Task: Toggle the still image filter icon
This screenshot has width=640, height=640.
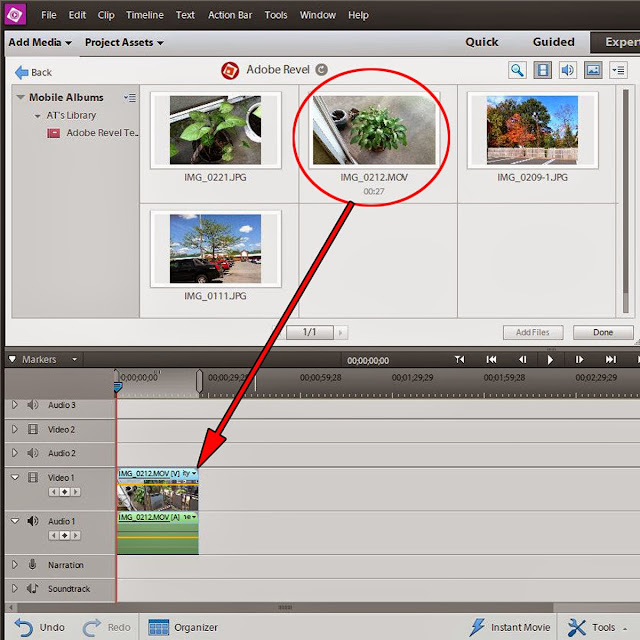Action: (593, 70)
